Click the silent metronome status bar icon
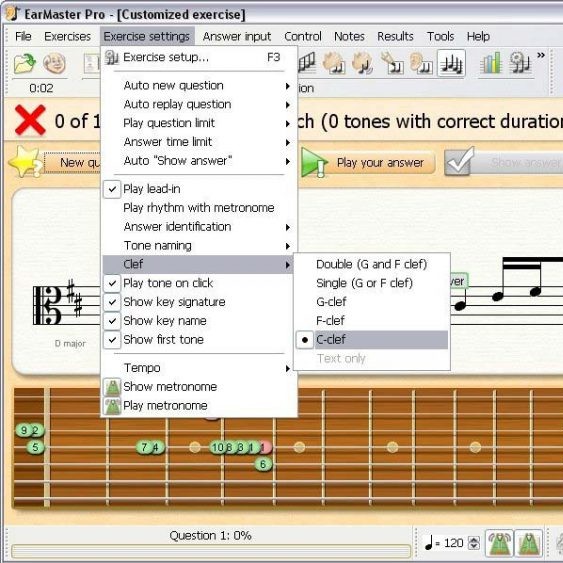 [529, 544]
